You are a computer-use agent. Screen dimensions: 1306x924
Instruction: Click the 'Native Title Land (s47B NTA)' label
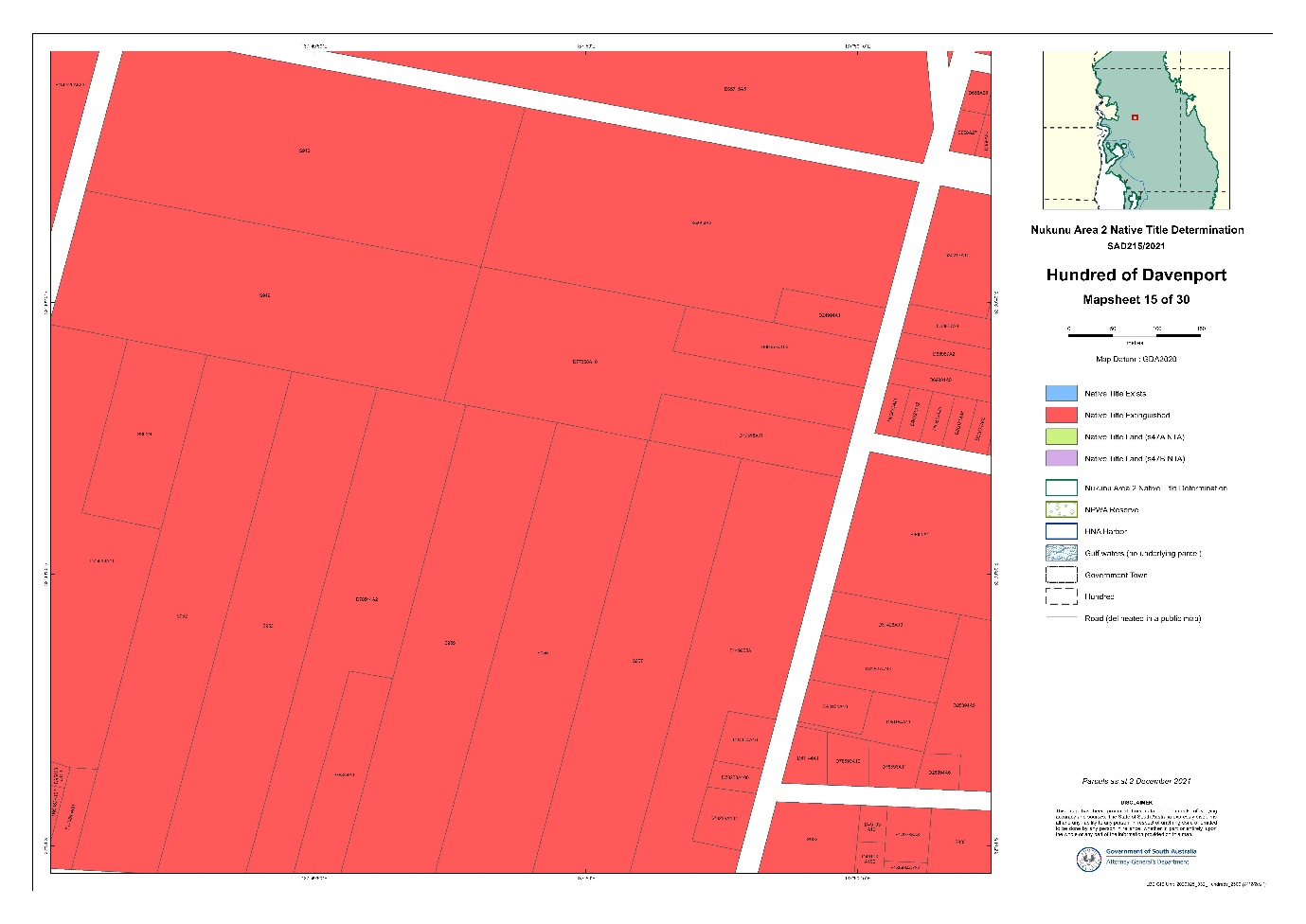pyautogui.click(x=1135, y=459)
